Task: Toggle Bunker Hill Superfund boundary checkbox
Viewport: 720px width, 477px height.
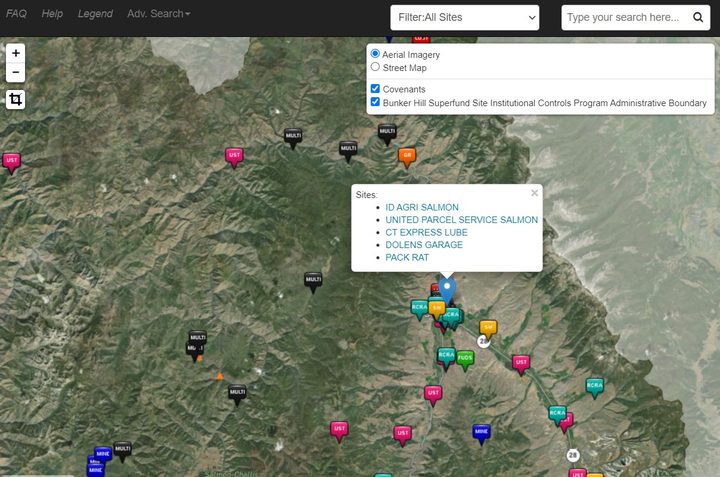Action: click(x=375, y=102)
